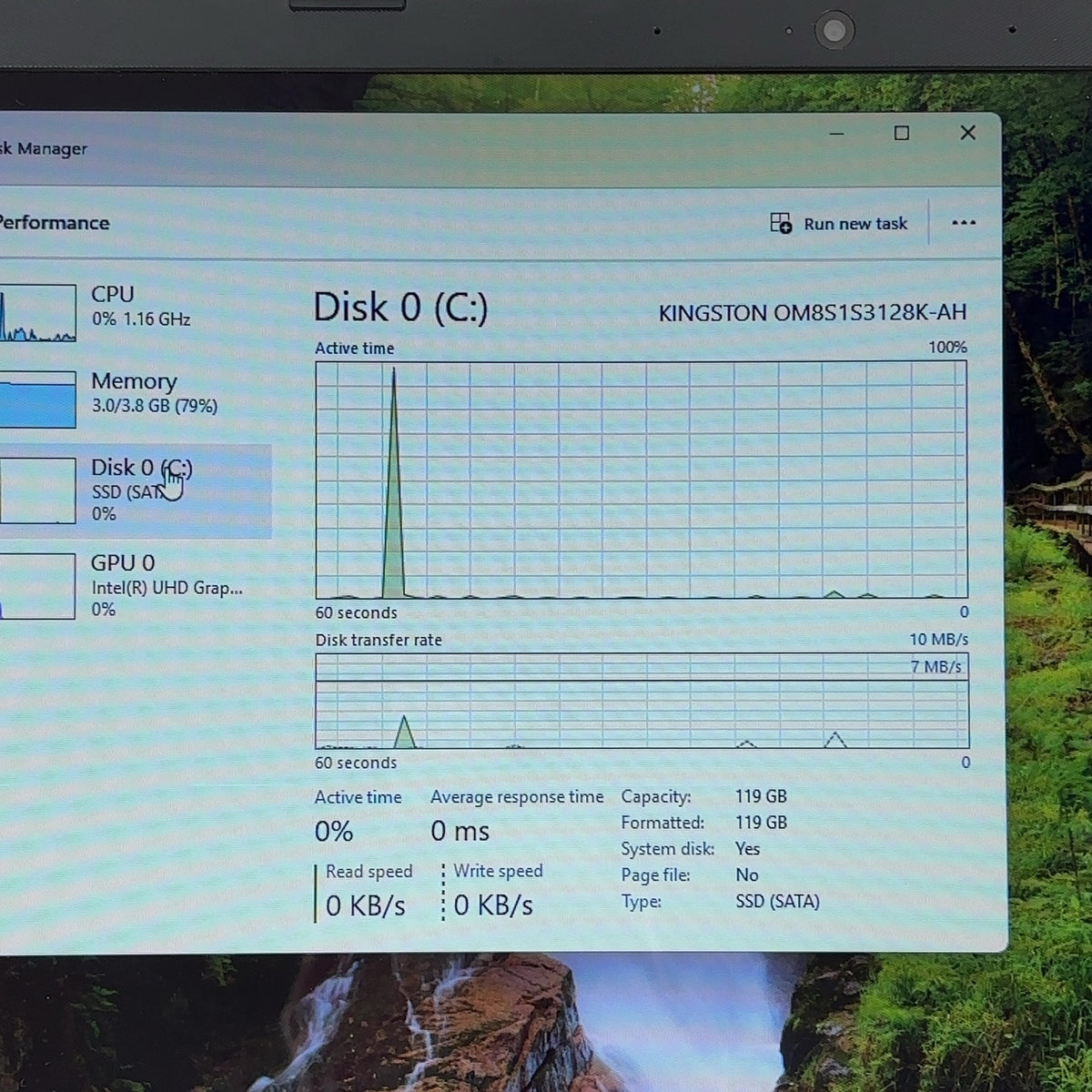Screen dimensions: 1092x1092
Task: Select the GPU 0 mini graph thumbnail
Action: tap(37, 587)
